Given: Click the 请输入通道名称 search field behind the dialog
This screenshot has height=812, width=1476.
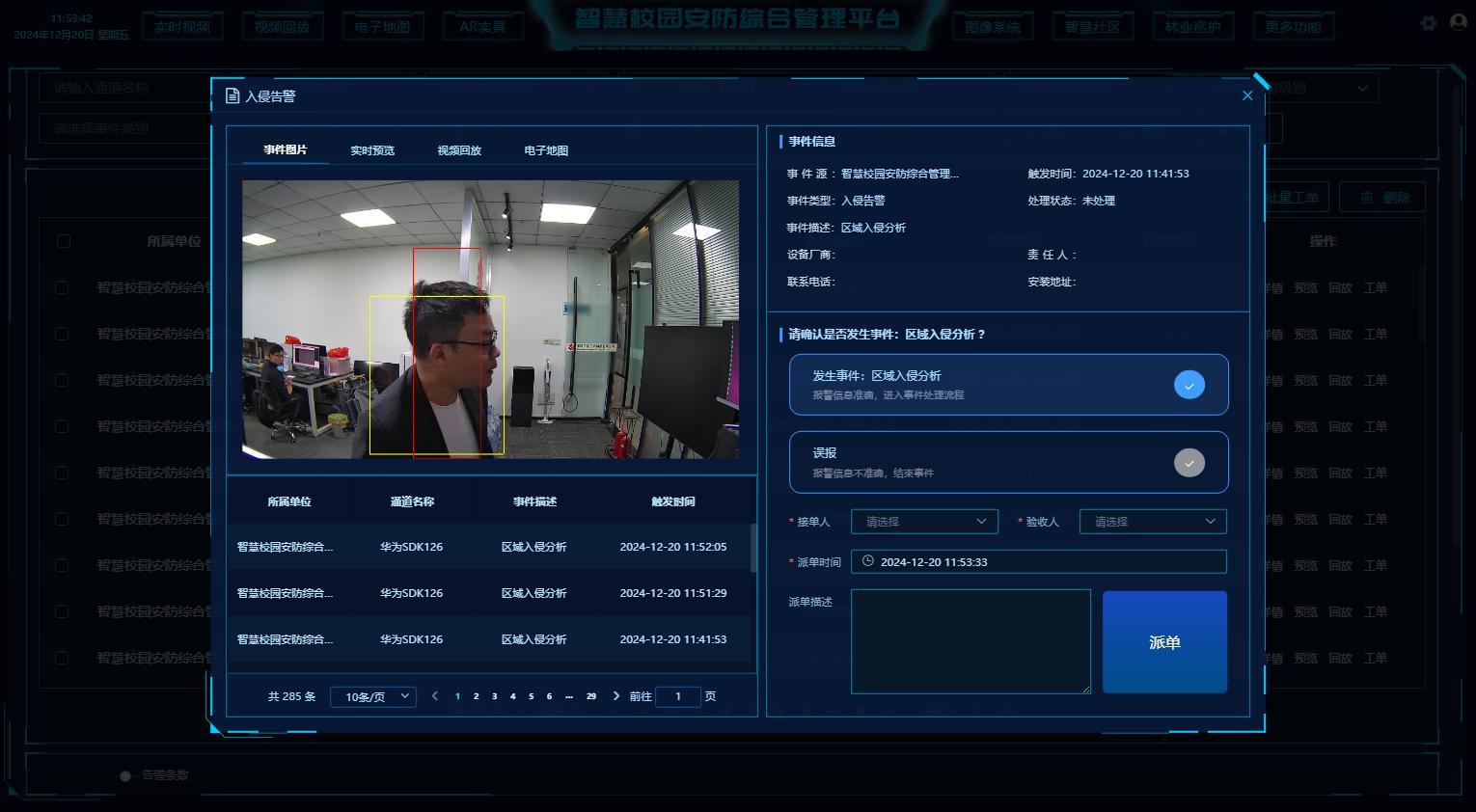Looking at the screenshot, I should 125,88.
